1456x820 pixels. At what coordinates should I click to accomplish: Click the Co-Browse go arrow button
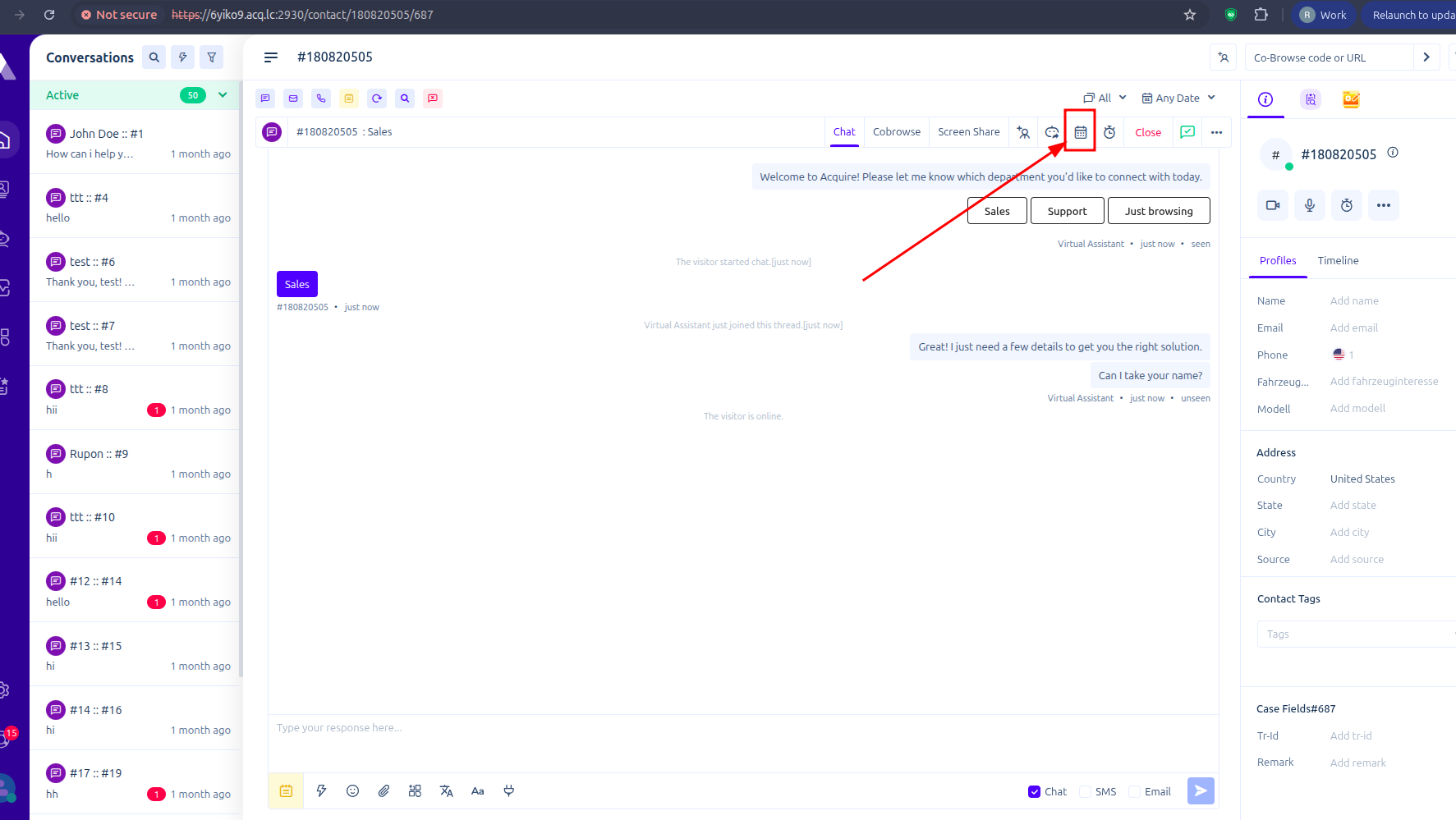tap(1426, 57)
